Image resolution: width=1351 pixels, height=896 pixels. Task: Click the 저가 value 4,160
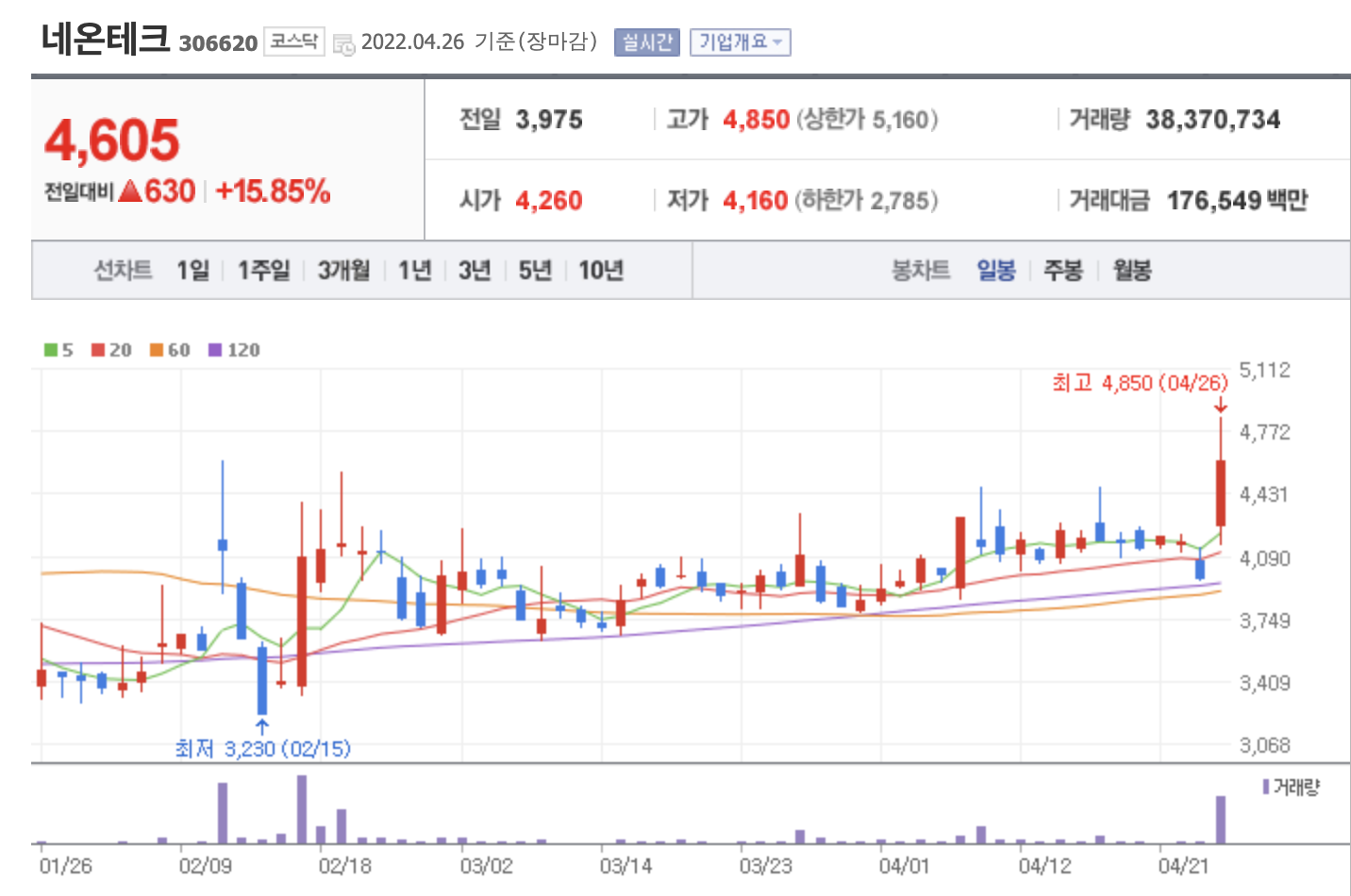(756, 201)
